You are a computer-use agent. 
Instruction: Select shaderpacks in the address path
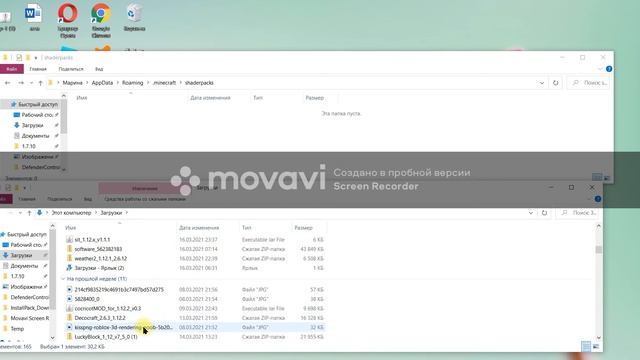click(x=199, y=83)
